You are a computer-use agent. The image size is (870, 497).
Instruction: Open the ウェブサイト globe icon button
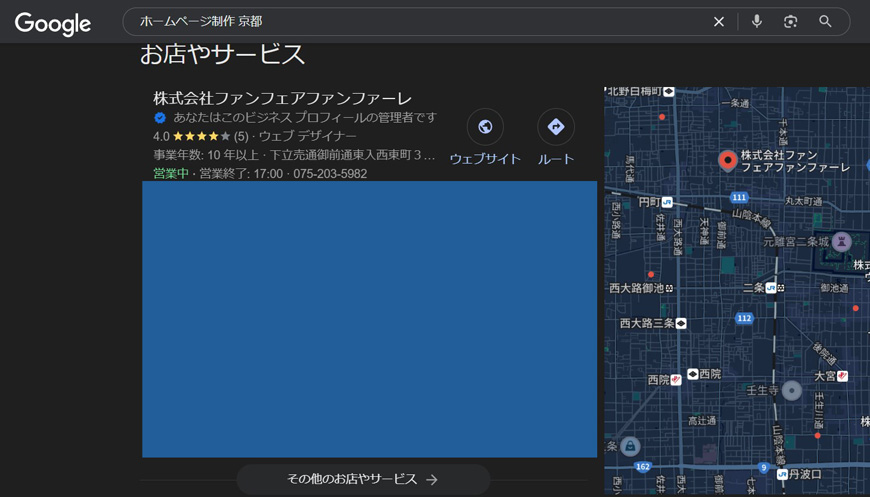pos(485,126)
